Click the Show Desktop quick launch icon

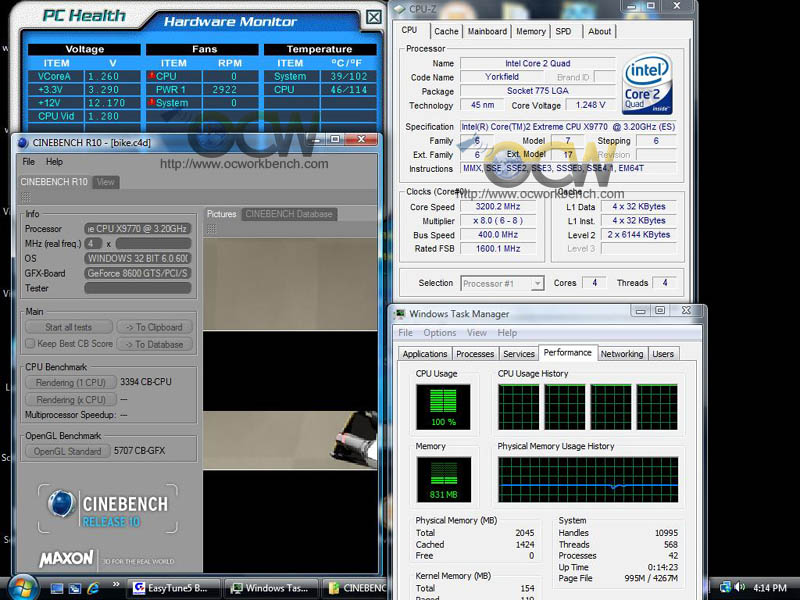click(57, 588)
